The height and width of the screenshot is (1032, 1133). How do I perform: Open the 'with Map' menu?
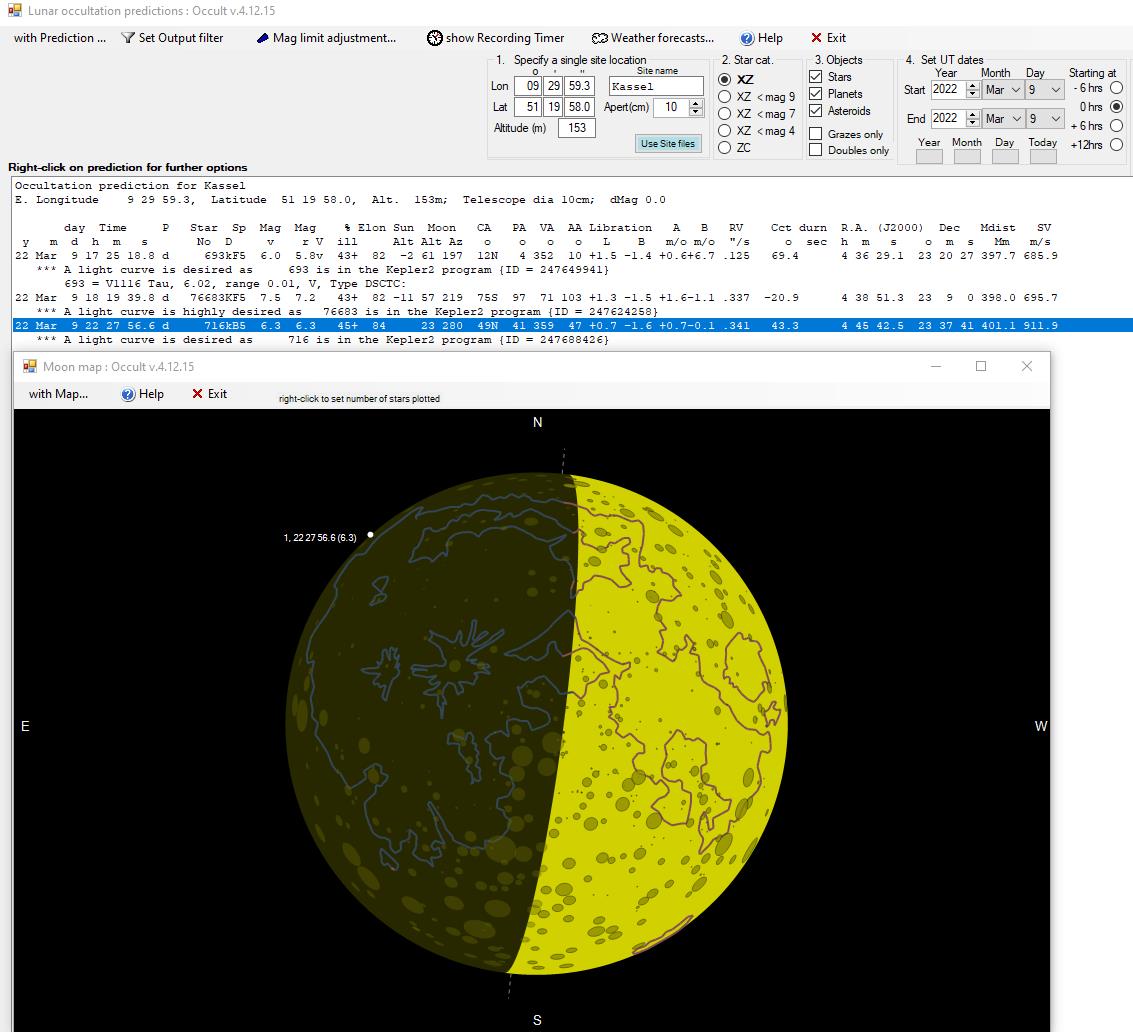tap(58, 394)
